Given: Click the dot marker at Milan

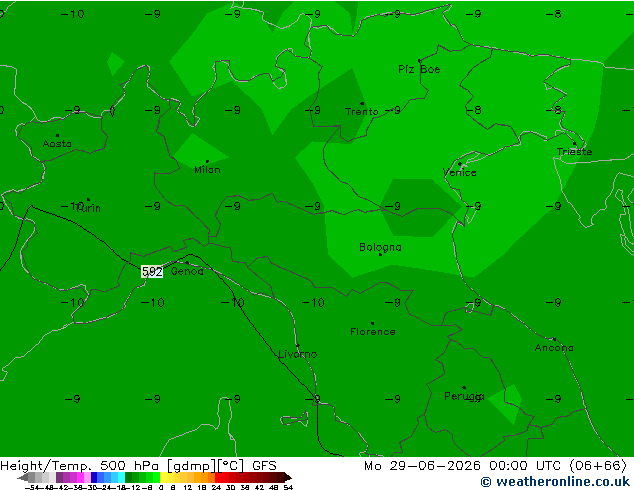Looking at the screenshot, I should (x=207, y=161).
